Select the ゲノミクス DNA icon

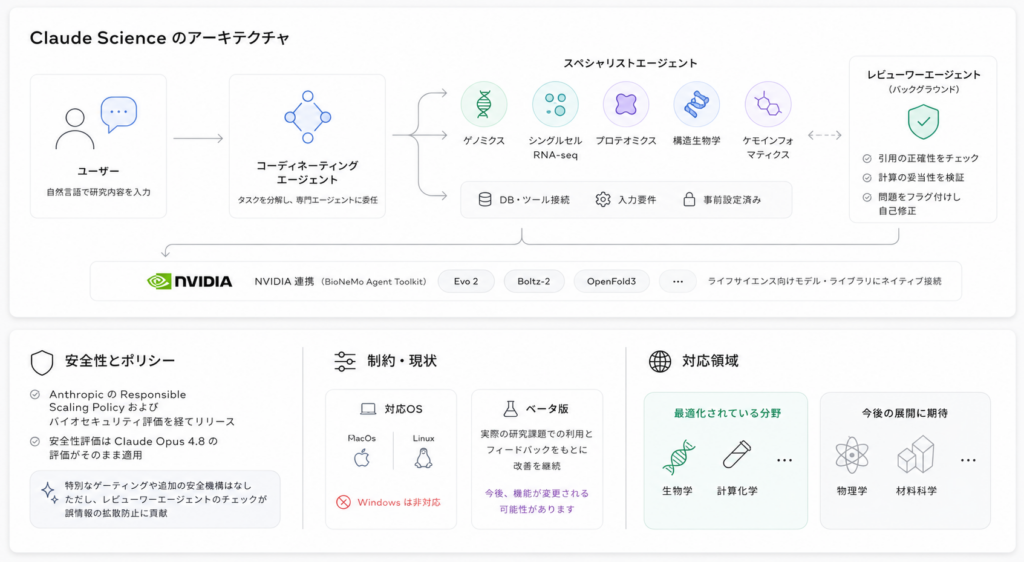pyautogui.click(x=484, y=104)
